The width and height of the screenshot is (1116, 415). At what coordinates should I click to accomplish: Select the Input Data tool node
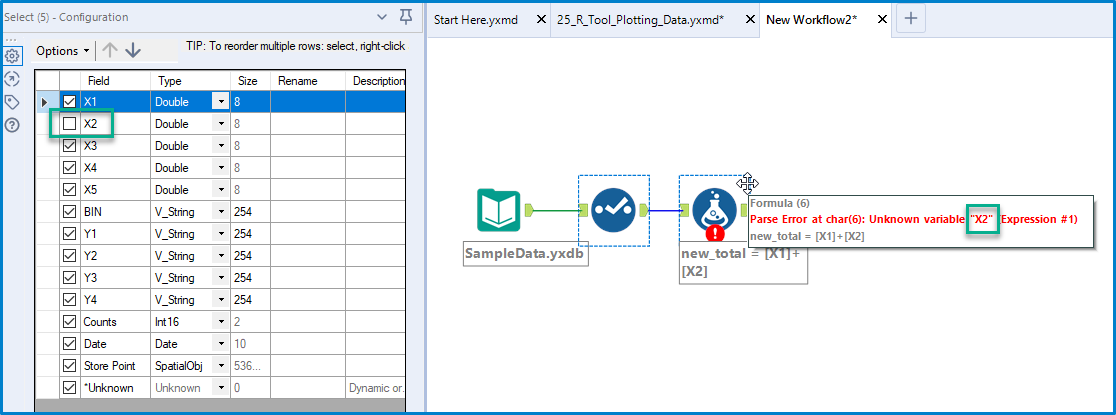500,210
